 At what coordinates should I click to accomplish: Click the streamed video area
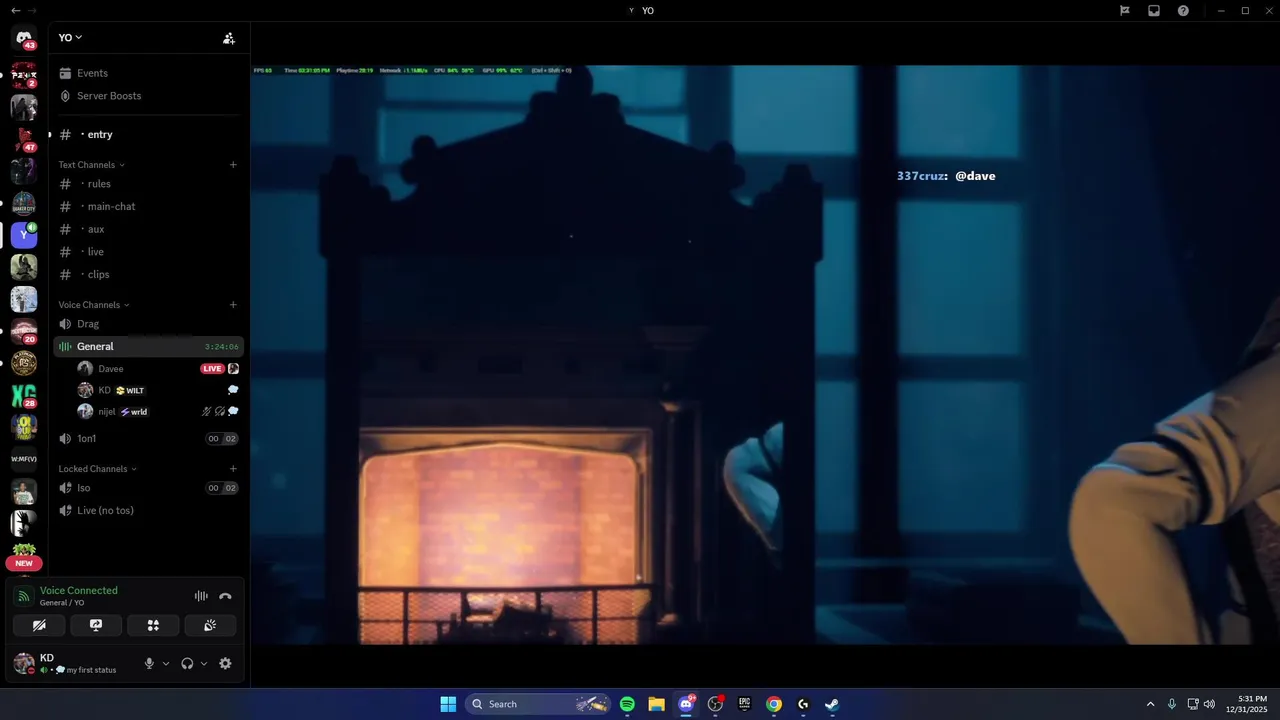[x=765, y=355]
